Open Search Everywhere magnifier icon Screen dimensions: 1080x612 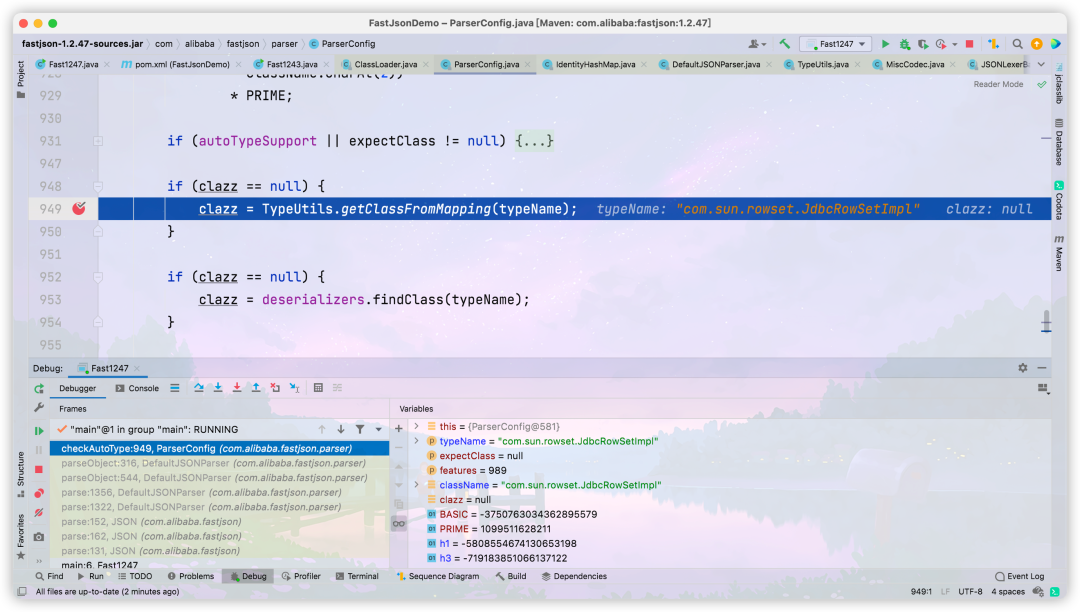pos(1017,43)
